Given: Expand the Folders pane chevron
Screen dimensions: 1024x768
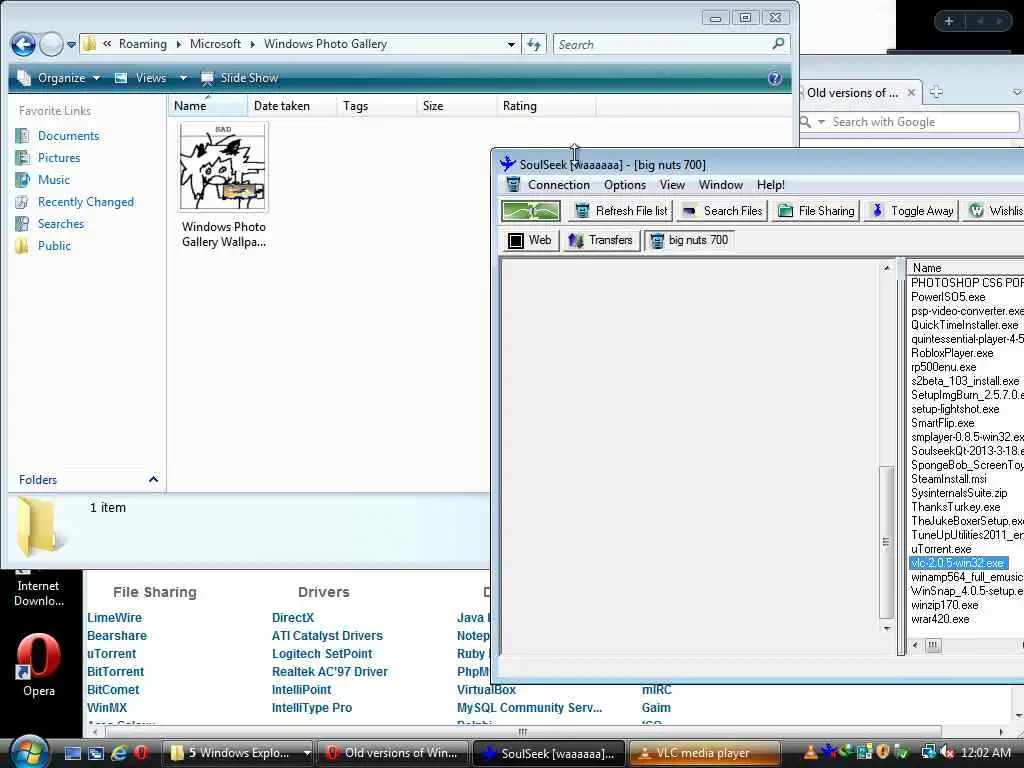Looking at the screenshot, I should (x=153, y=479).
